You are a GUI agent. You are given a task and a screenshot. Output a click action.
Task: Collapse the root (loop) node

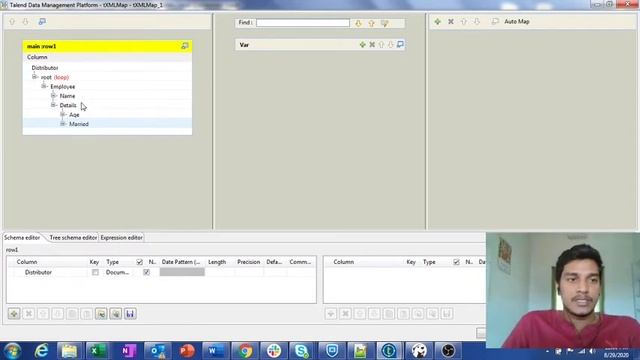[35, 77]
